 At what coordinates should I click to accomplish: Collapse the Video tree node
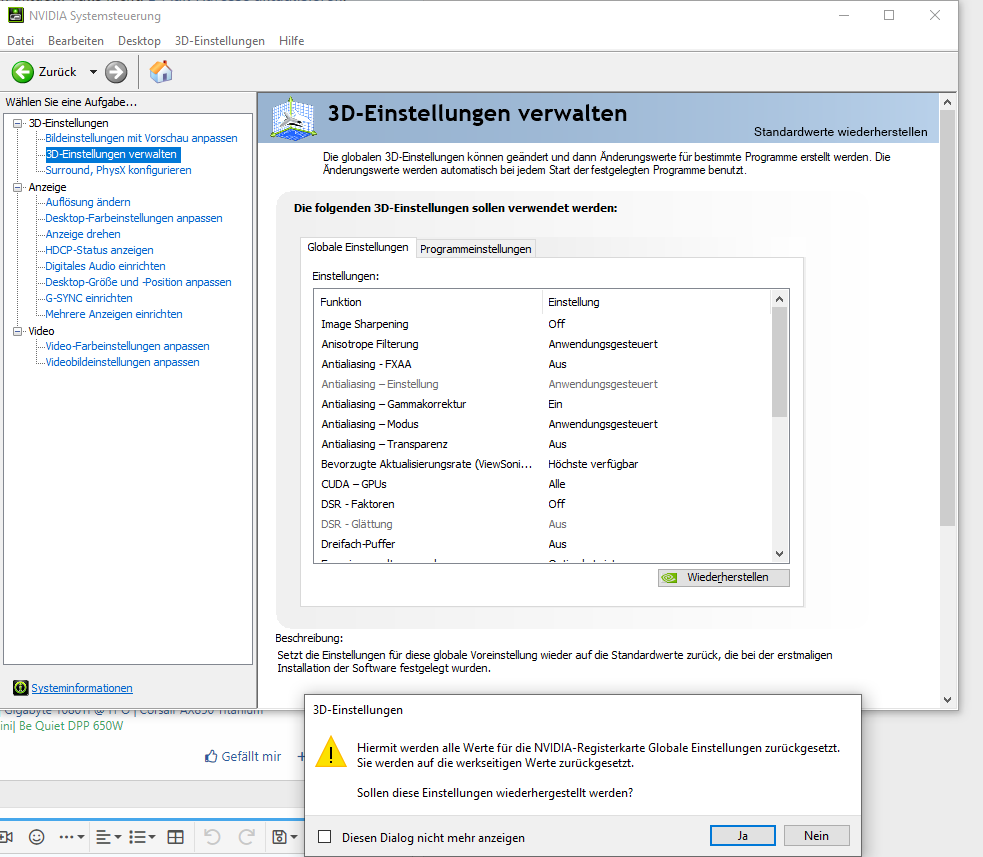click(18, 331)
